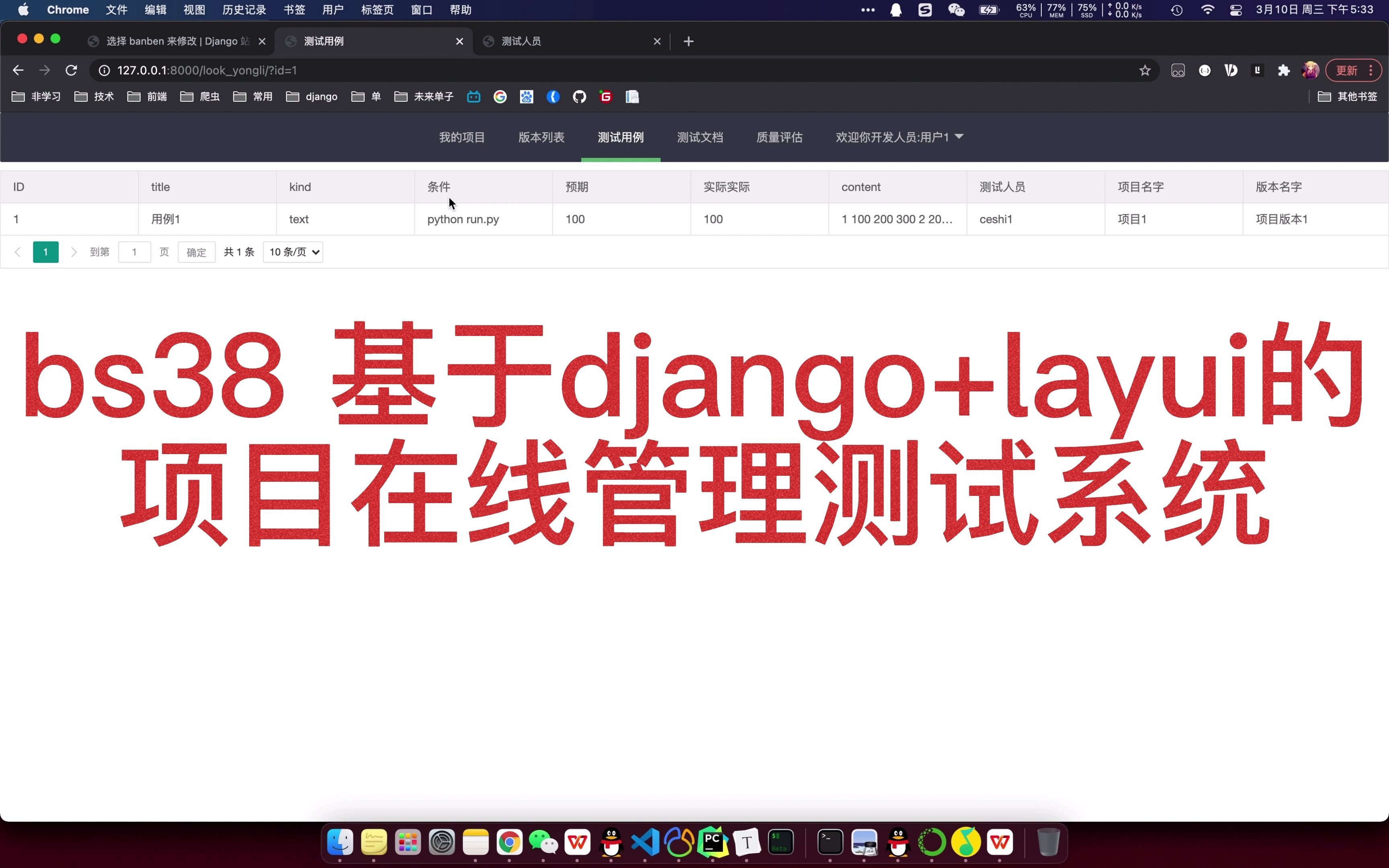Go to 测试文档 in navigation bar
This screenshot has height=868, width=1389.
(700, 137)
